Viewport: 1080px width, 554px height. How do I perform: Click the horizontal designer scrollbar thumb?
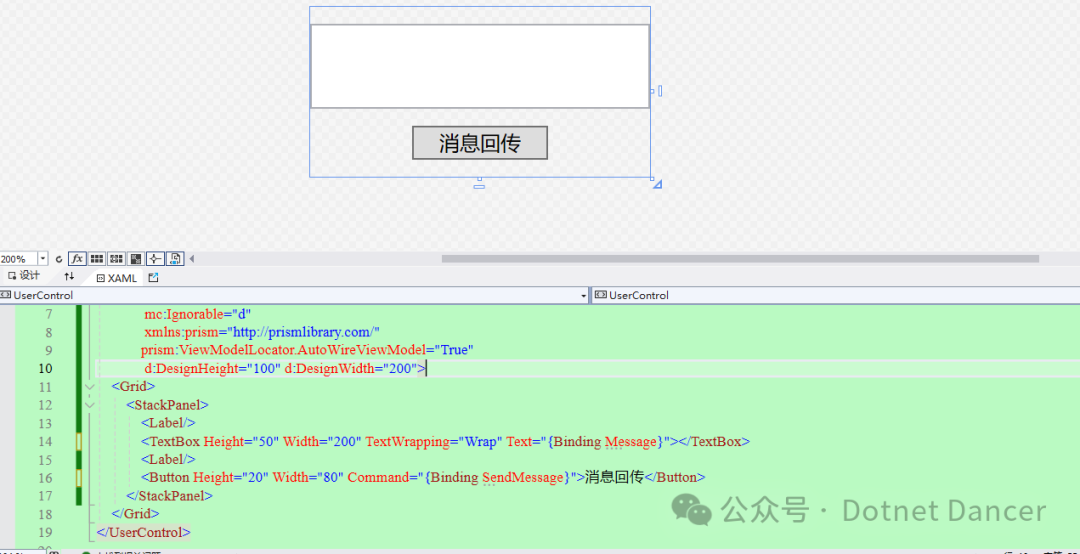coord(740,259)
